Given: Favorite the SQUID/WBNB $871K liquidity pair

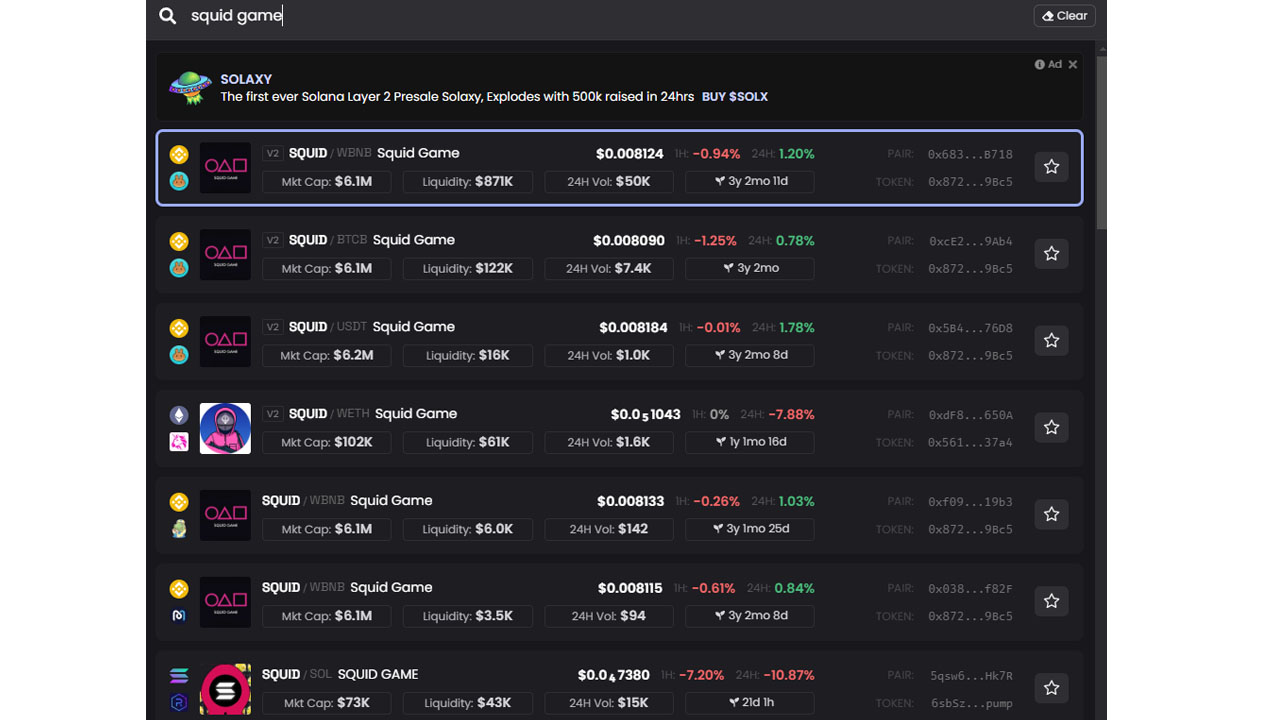Looking at the screenshot, I should coord(1051,167).
